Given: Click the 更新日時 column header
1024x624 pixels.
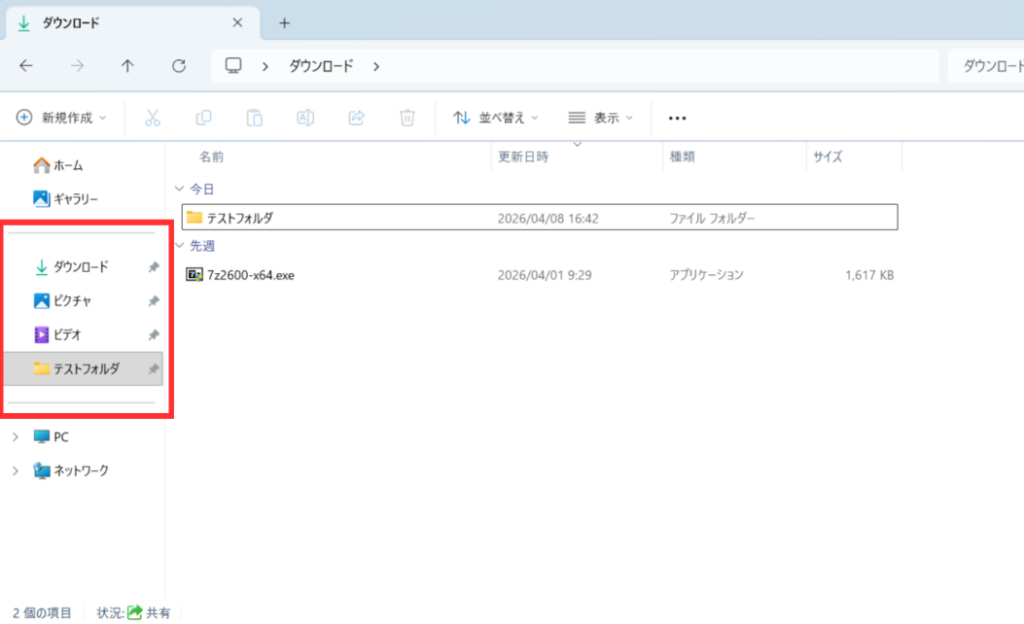Looking at the screenshot, I should tap(523, 158).
